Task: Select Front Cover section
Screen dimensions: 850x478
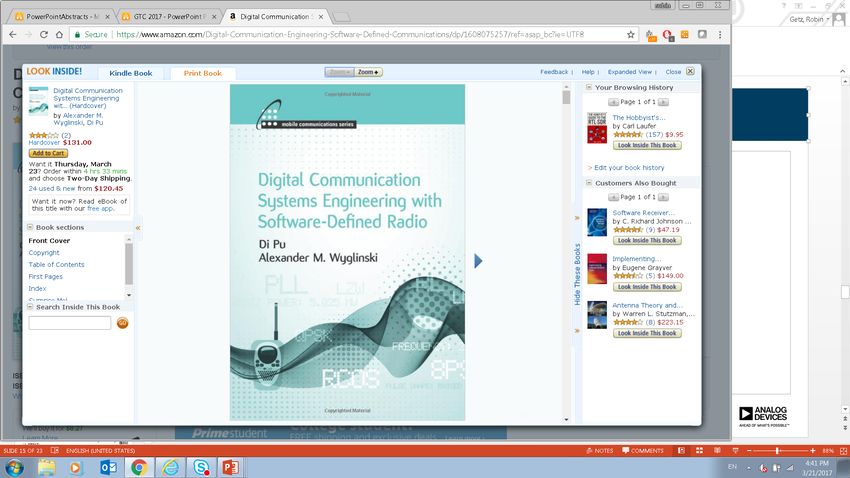Action: [49, 241]
